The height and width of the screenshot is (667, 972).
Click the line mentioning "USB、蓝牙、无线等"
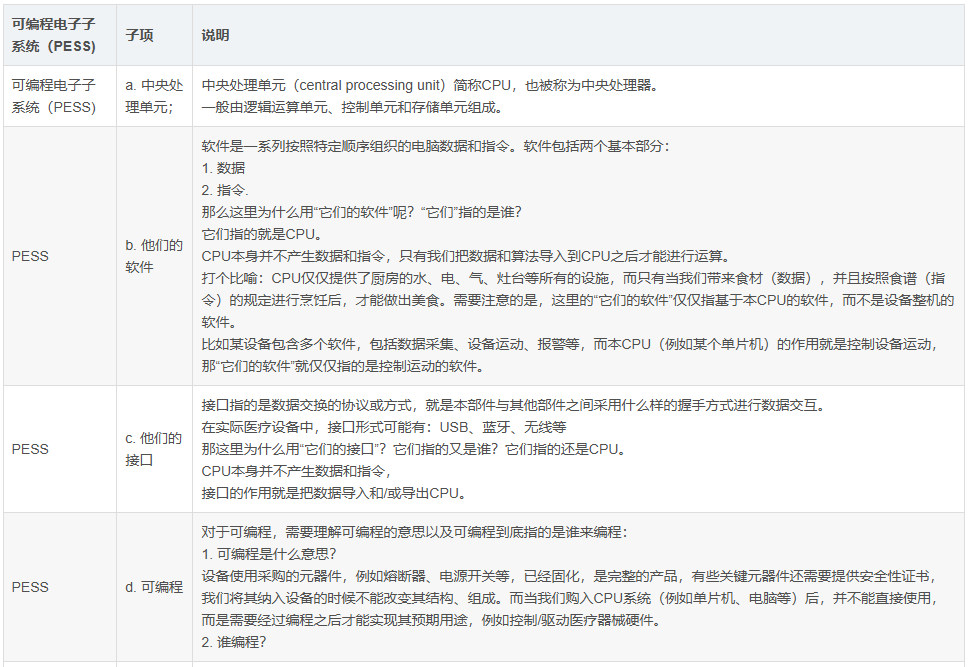(x=384, y=427)
